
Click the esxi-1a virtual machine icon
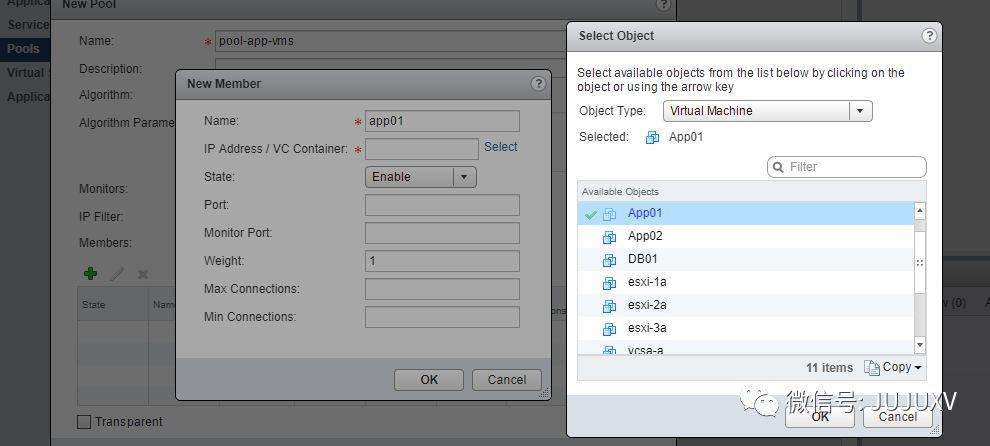tap(609, 283)
